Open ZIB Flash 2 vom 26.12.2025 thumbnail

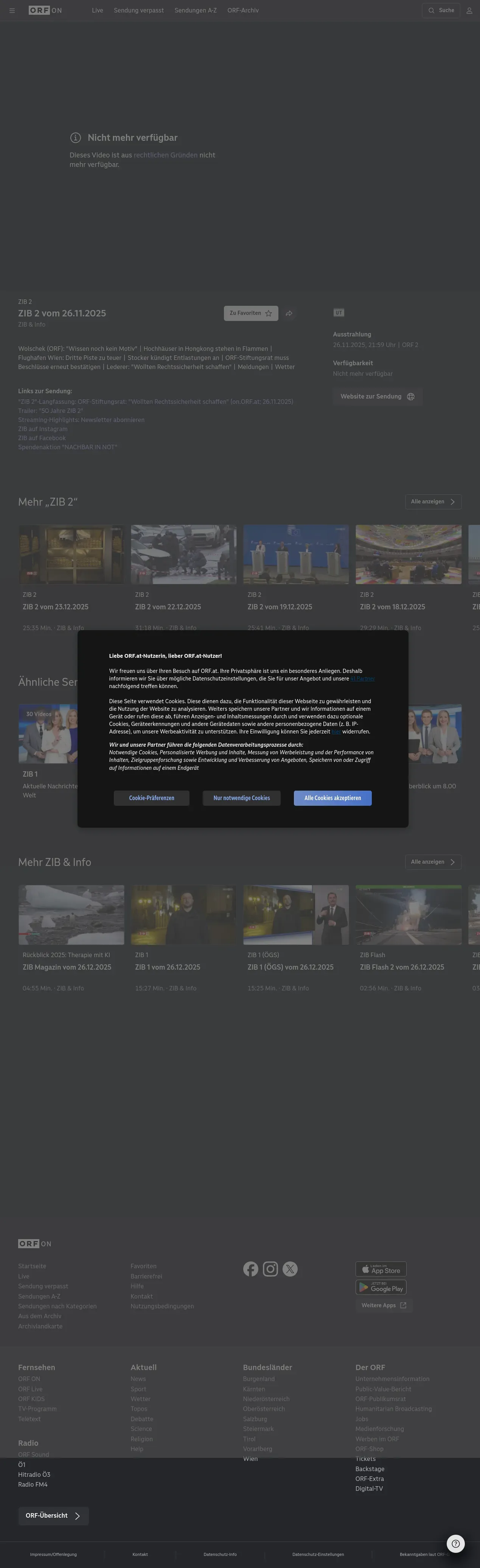(x=409, y=915)
